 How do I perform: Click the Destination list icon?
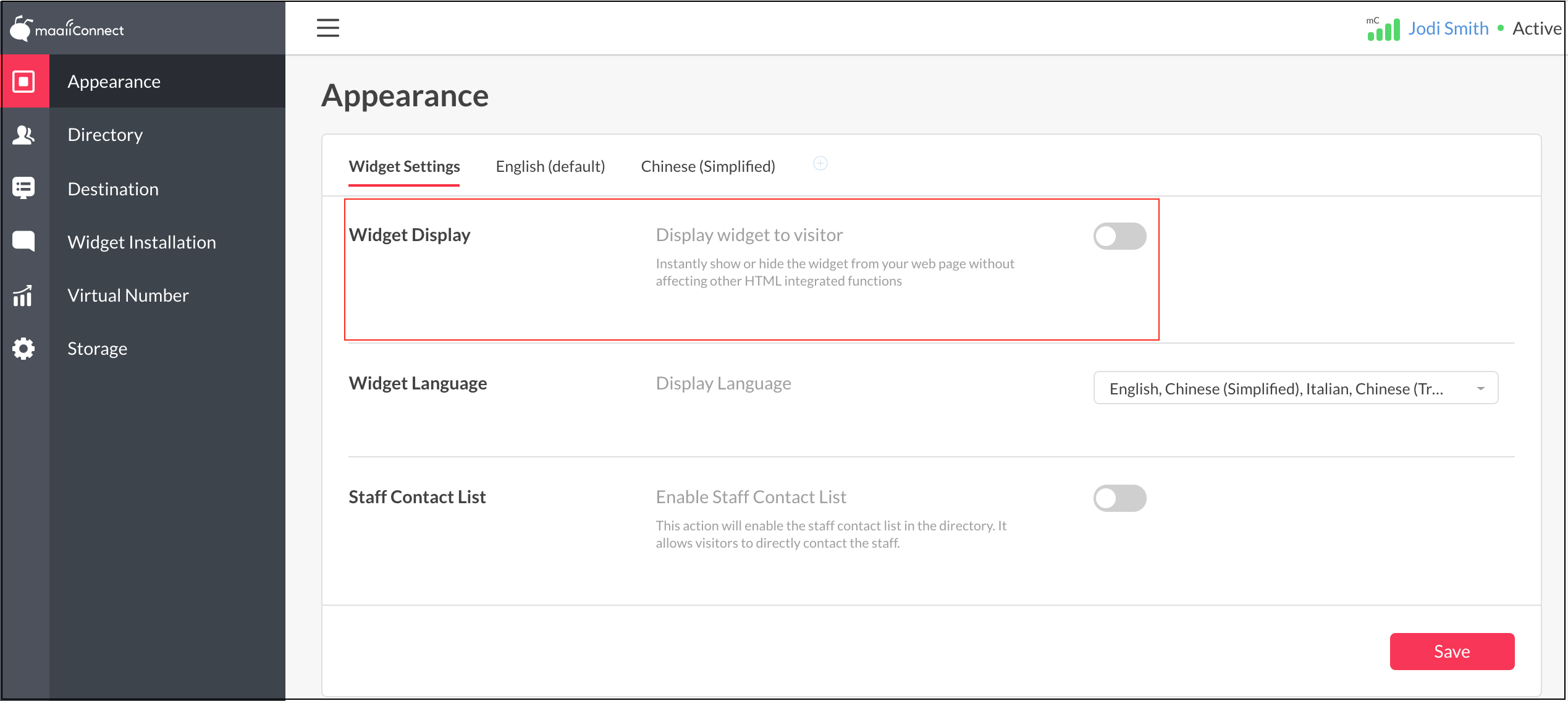point(24,188)
